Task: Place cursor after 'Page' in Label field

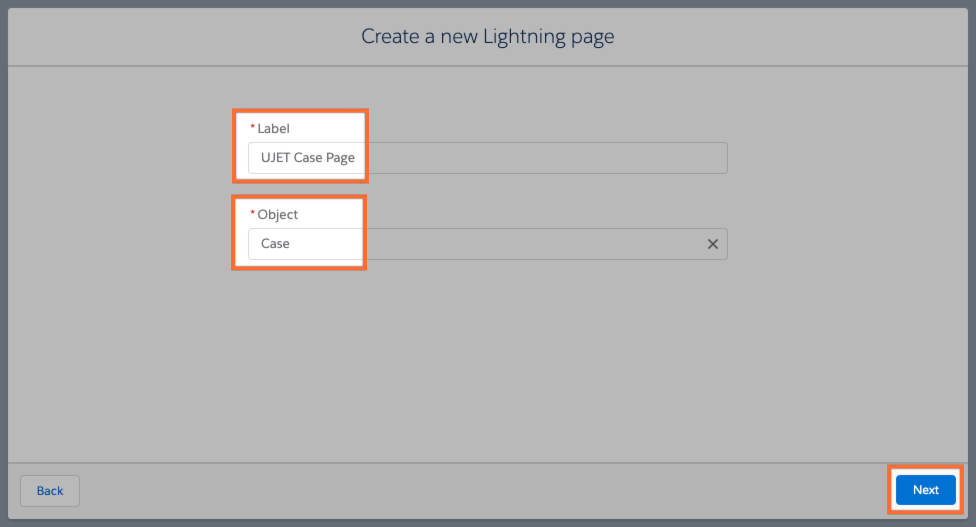Action: point(357,158)
